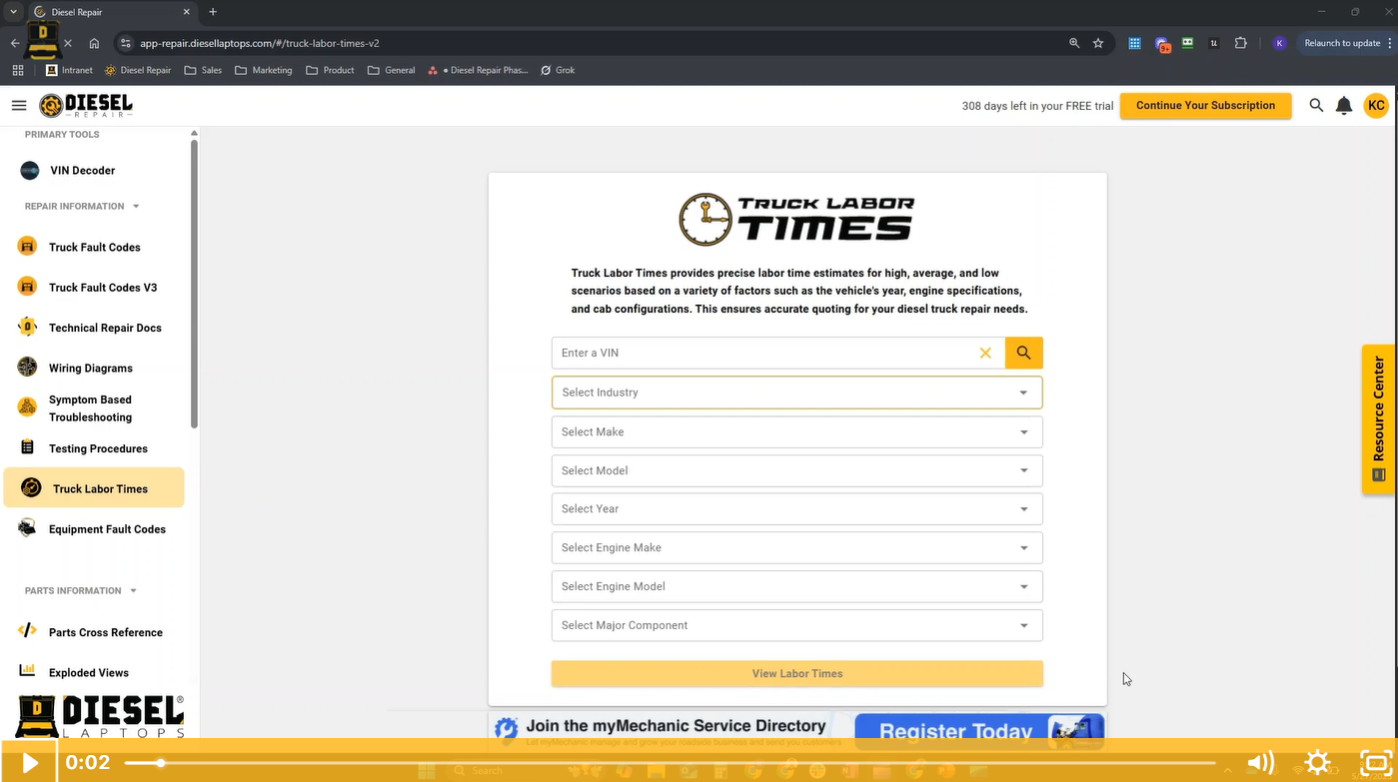This screenshot has height=782, width=1398.
Task: Open the Grok bookmark
Action: [x=557, y=70]
